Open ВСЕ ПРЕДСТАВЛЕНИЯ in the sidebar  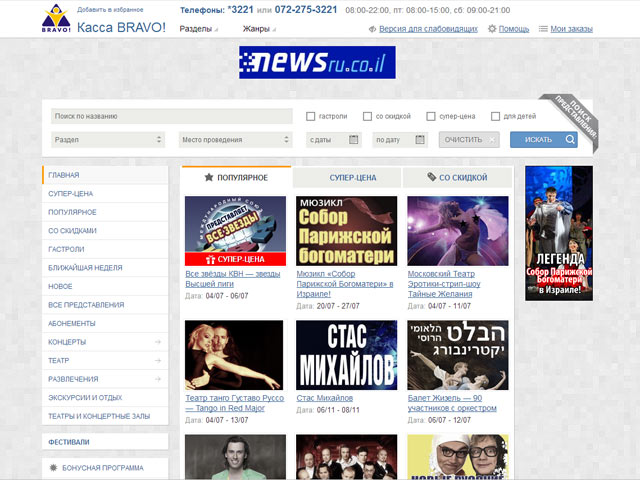(x=105, y=305)
